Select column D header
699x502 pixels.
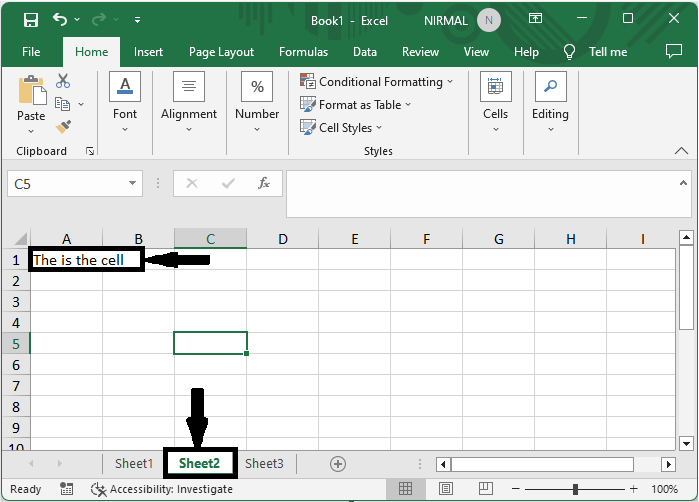(283, 239)
